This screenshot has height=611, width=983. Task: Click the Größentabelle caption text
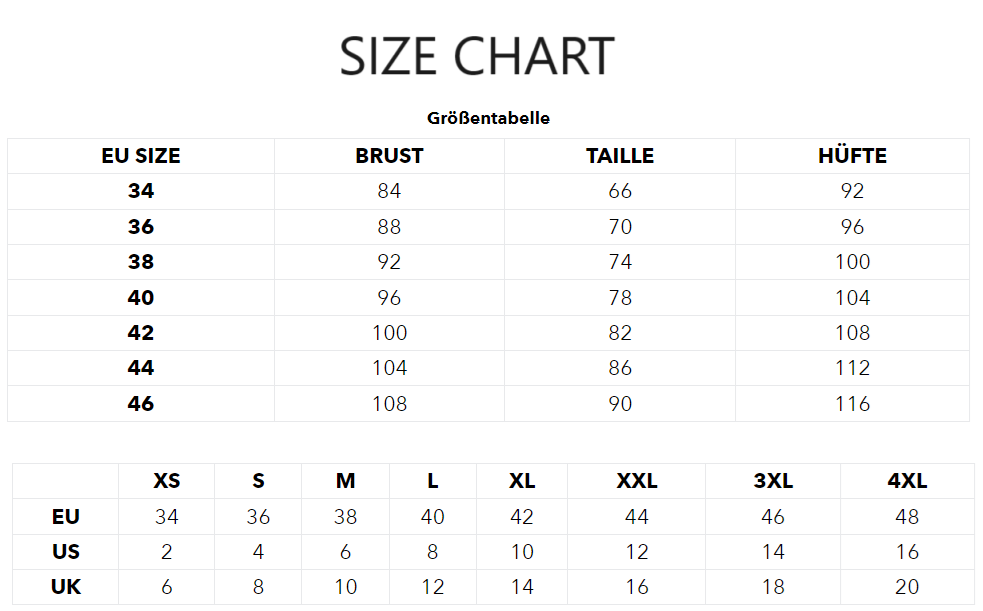pyautogui.click(x=488, y=118)
